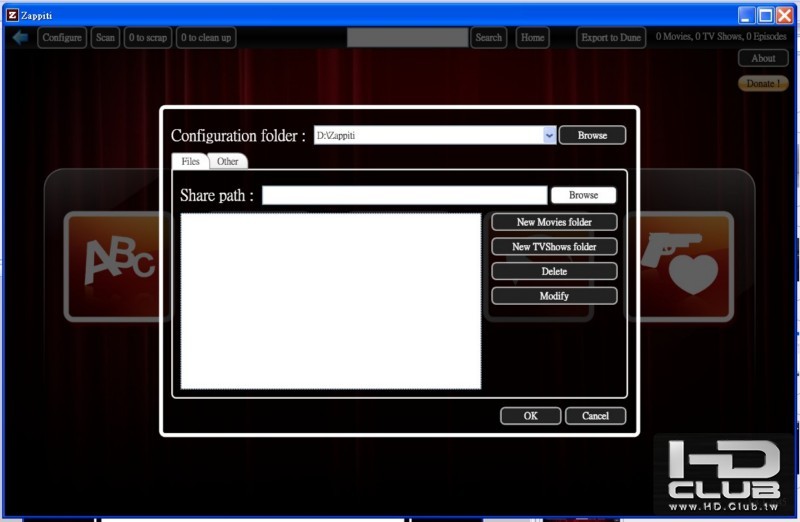Viewport: 800px width, 522px height.
Task: Go to the Home view
Action: (532, 38)
